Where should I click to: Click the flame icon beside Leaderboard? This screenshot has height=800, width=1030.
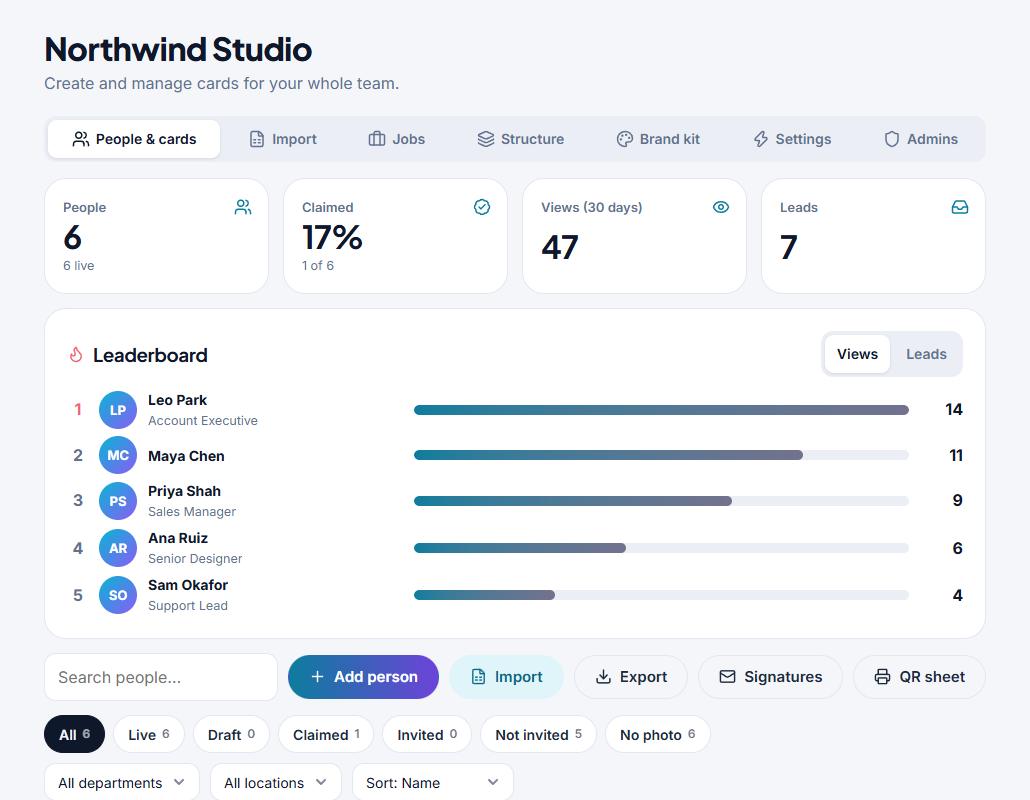tap(76, 355)
